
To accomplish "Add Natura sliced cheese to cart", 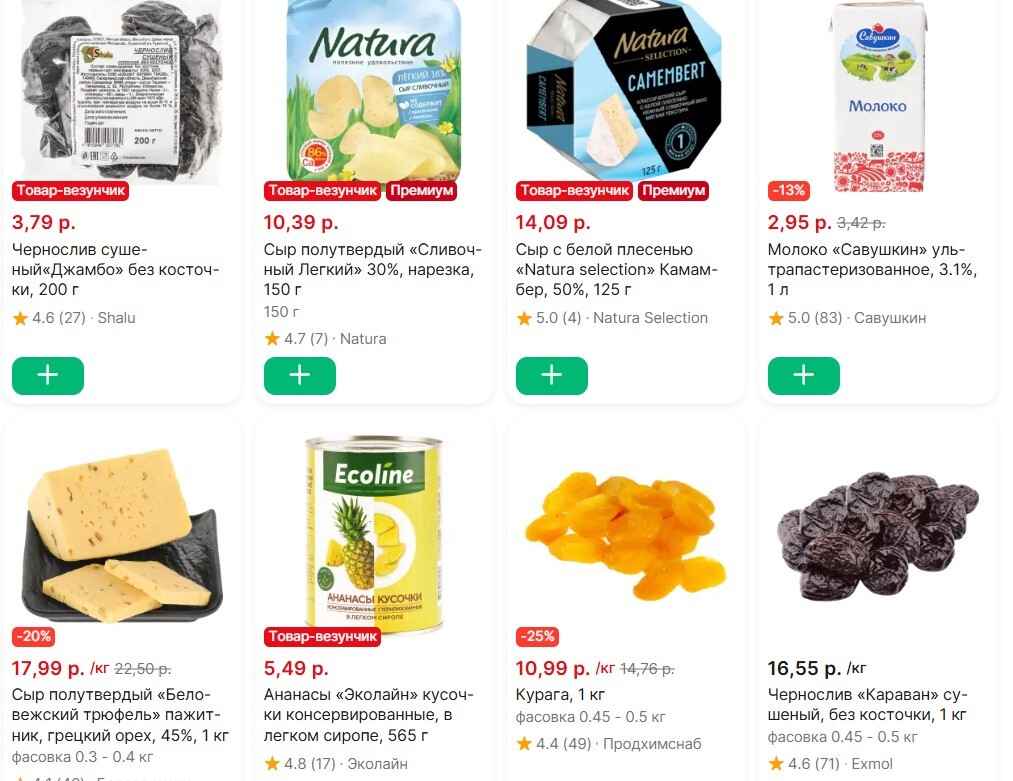I will (x=300, y=375).
